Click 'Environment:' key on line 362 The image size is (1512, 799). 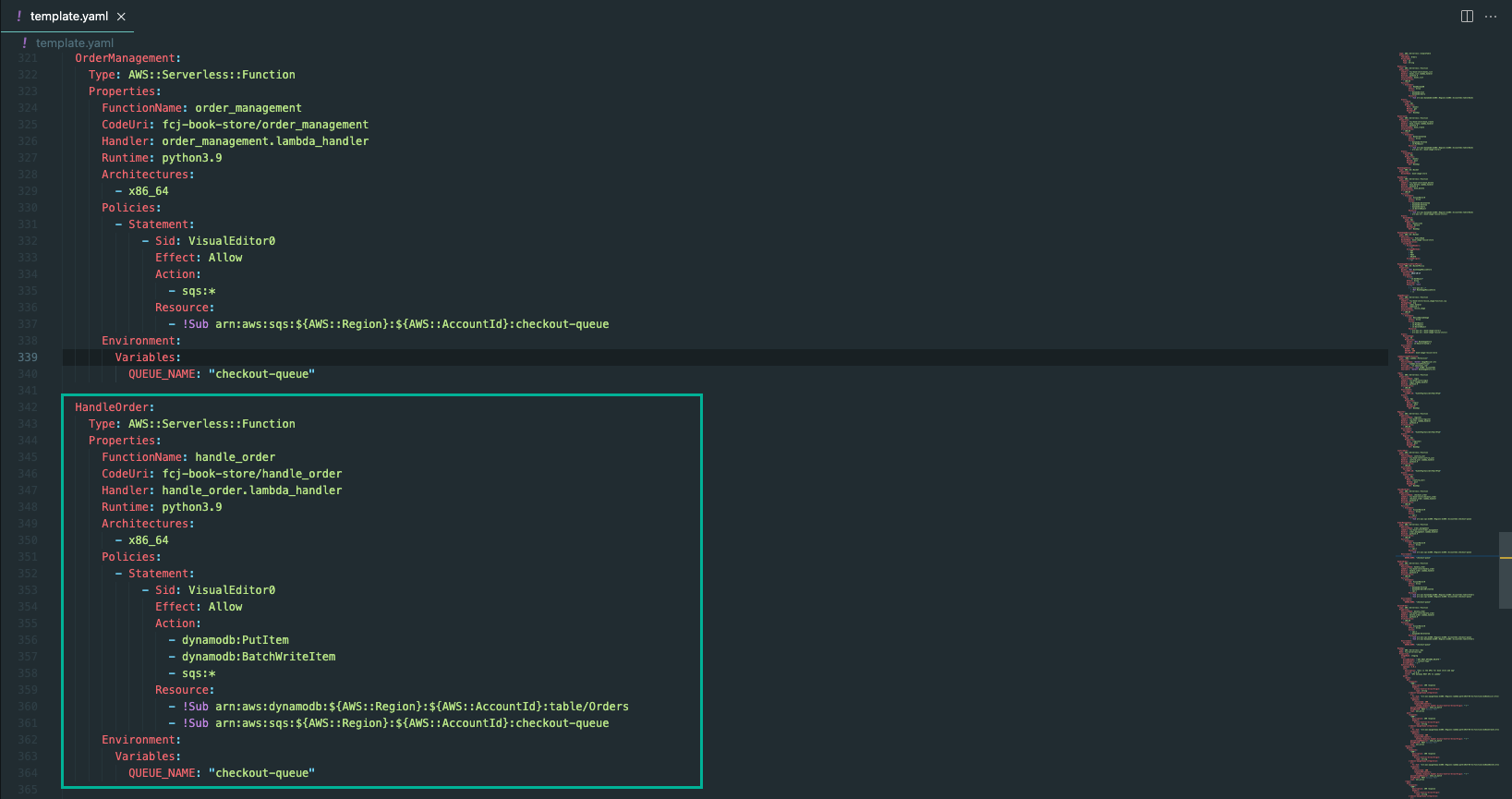(141, 740)
